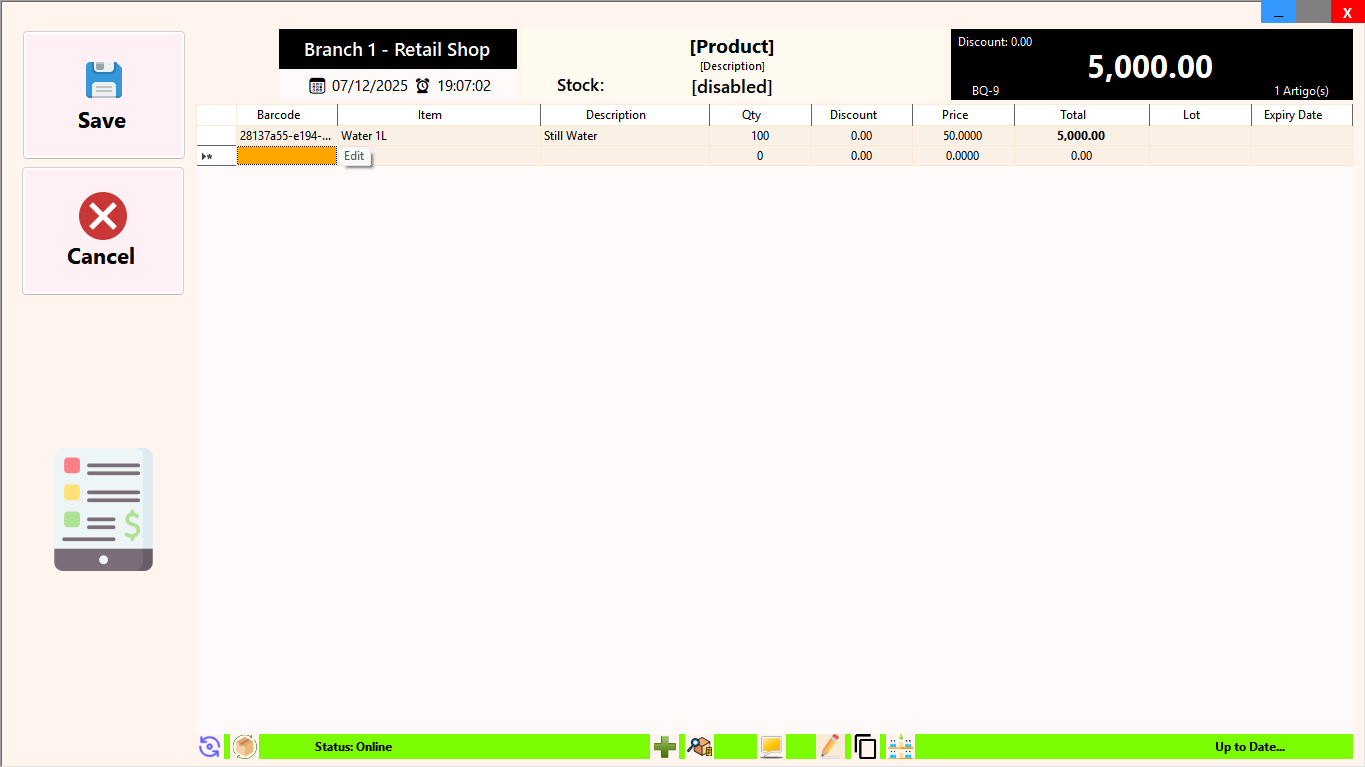The image size is (1365, 767).
Task: Click the warehouse shelves icon
Action: 901,746
